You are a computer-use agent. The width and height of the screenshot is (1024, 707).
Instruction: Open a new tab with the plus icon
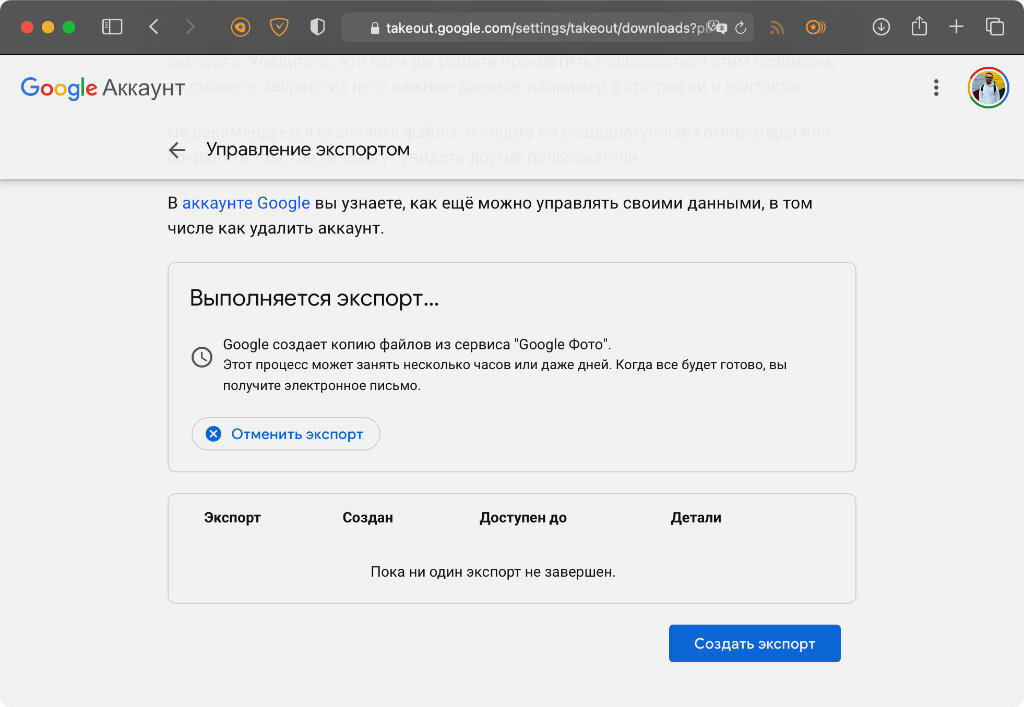click(x=956, y=27)
